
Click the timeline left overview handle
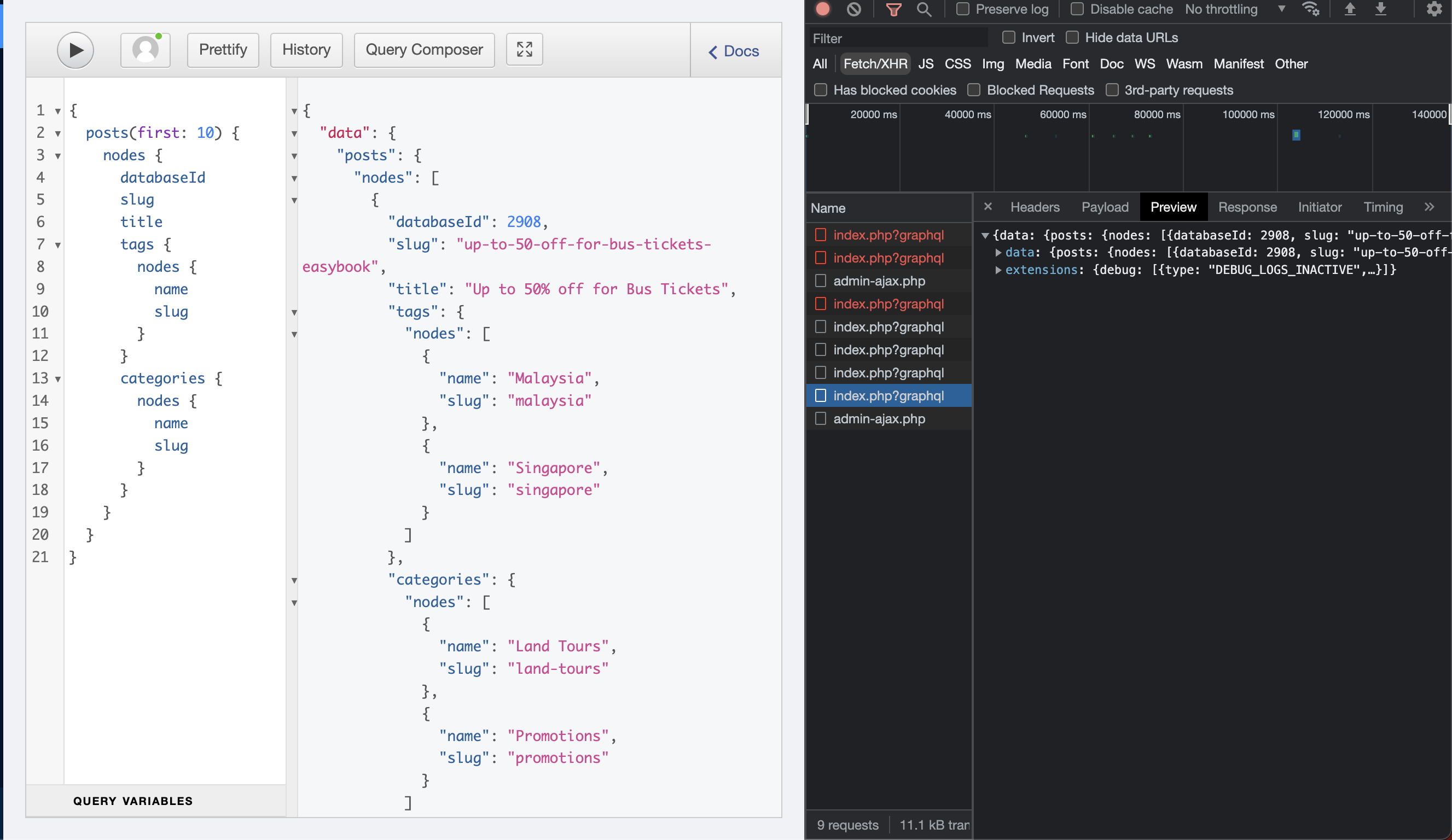click(807, 114)
